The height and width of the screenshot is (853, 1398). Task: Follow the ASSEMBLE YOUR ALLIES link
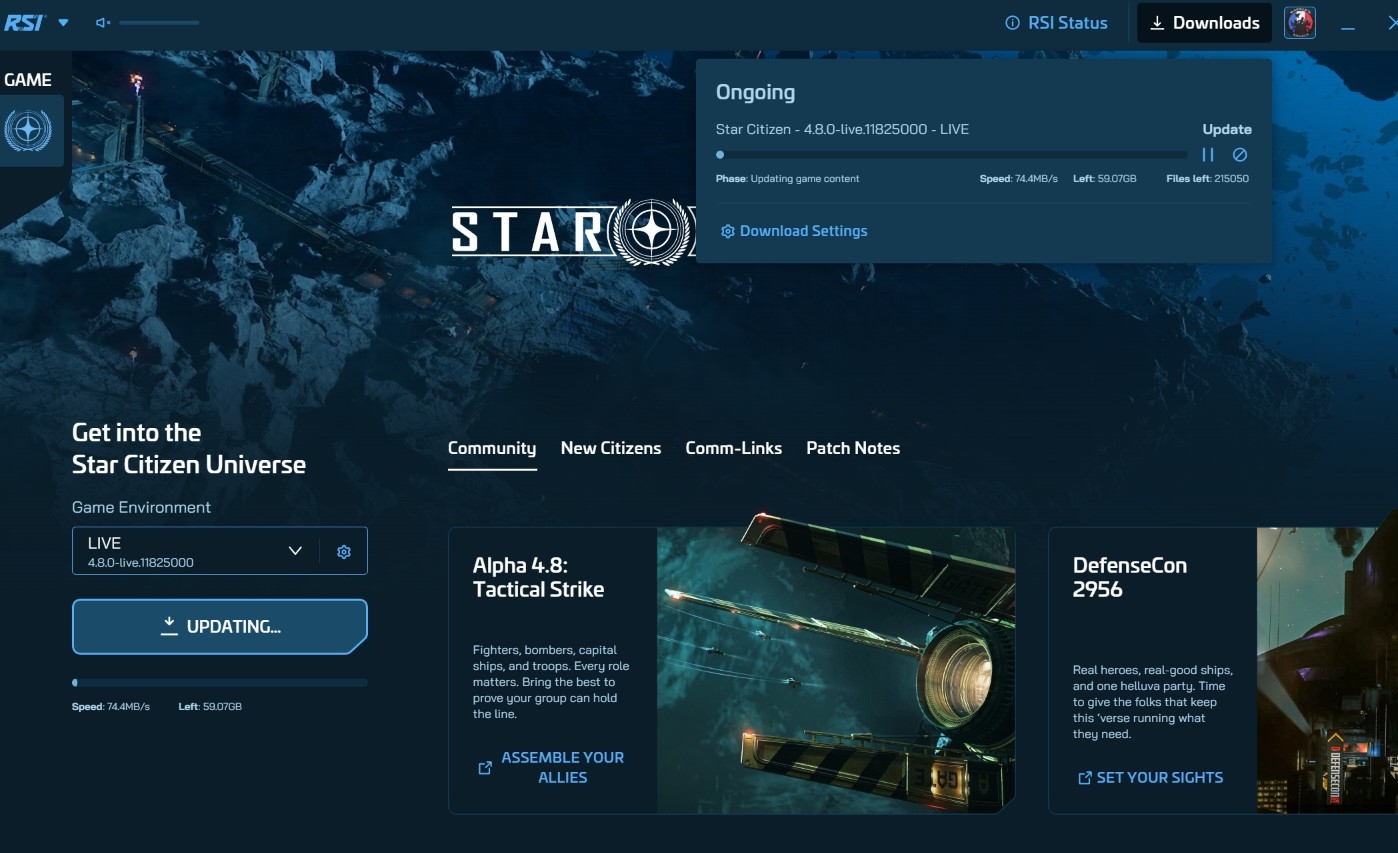pos(551,767)
